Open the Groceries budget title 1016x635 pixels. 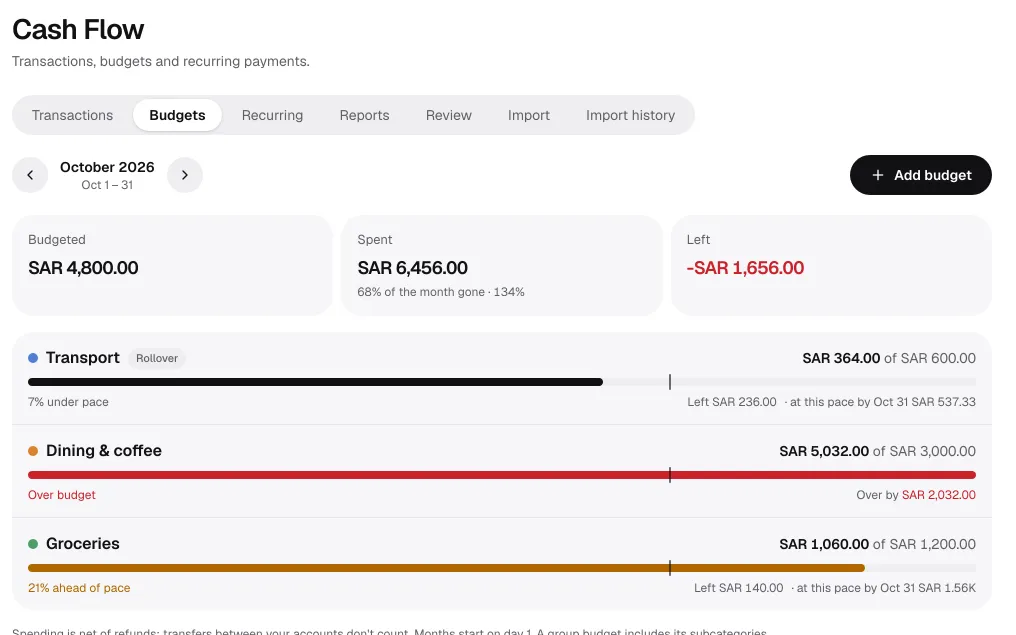pos(83,544)
